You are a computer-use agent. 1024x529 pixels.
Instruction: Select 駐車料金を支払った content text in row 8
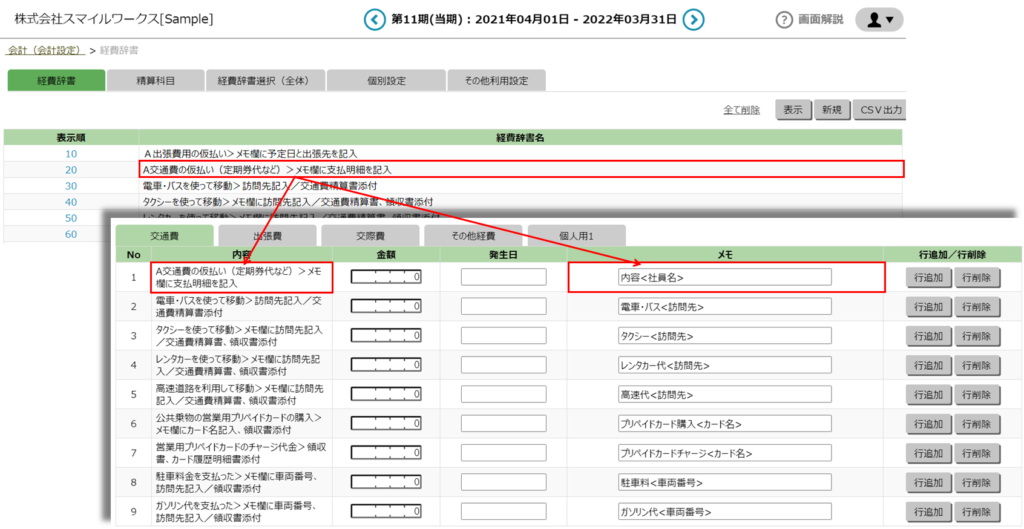(x=236, y=483)
